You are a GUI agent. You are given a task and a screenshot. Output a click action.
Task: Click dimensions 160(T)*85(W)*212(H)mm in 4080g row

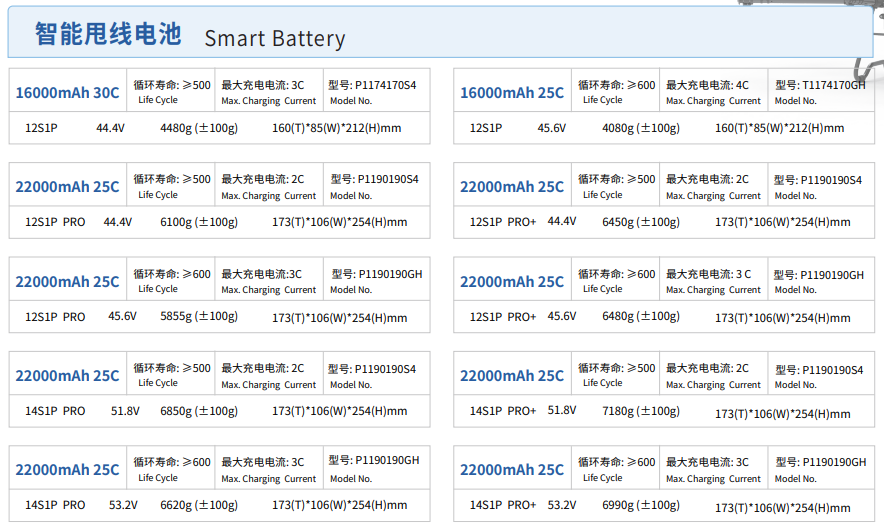pyautogui.click(x=780, y=128)
